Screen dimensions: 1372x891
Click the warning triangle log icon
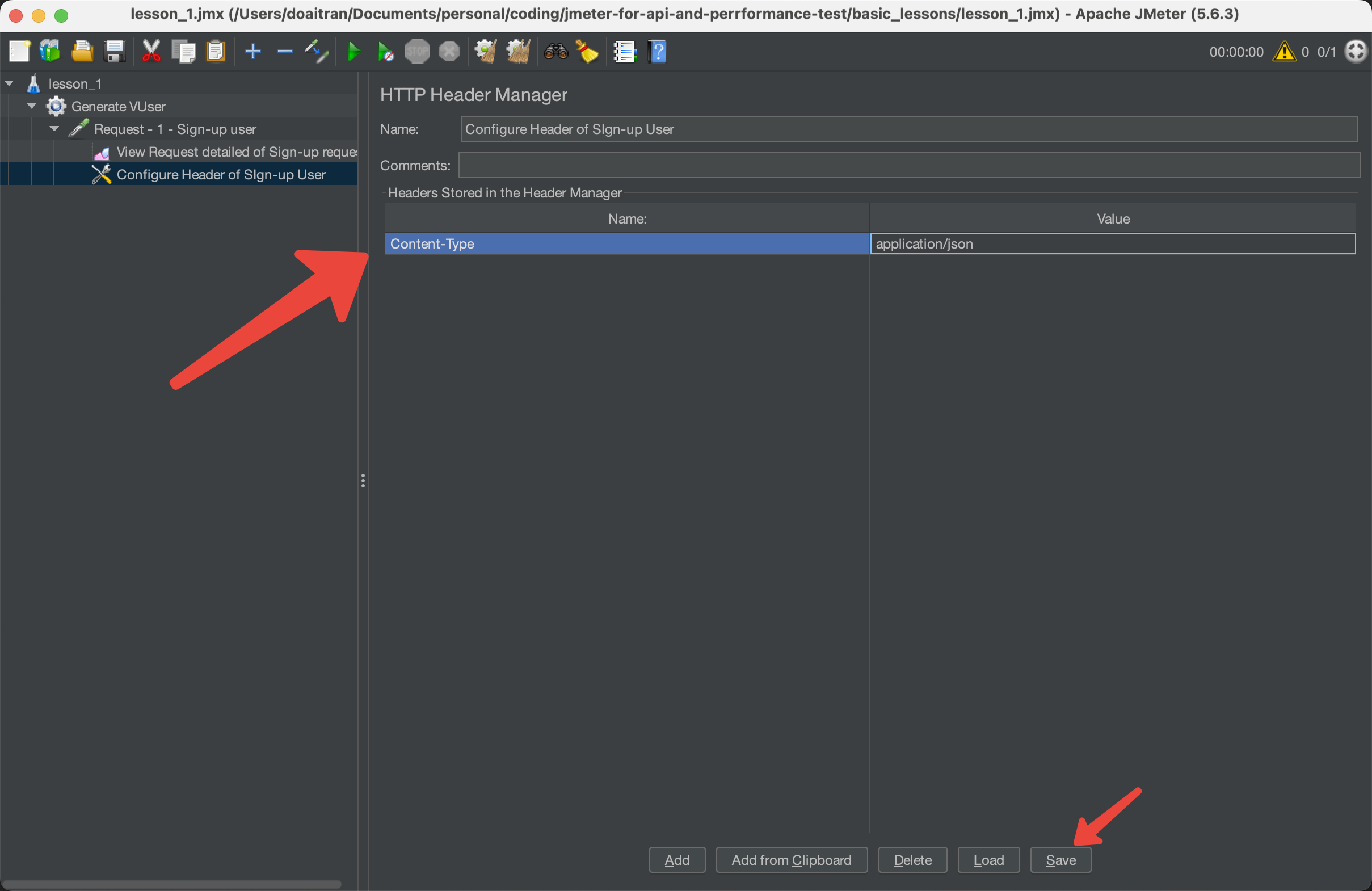(1285, 52)
